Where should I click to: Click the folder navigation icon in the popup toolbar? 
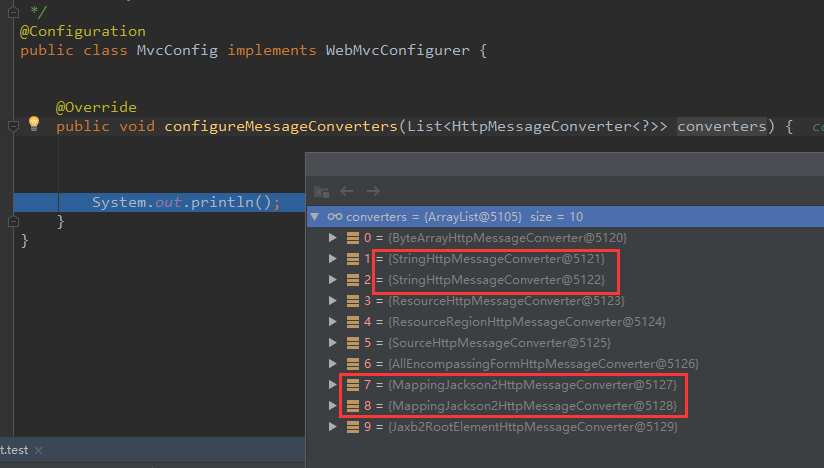click(321, 191)
